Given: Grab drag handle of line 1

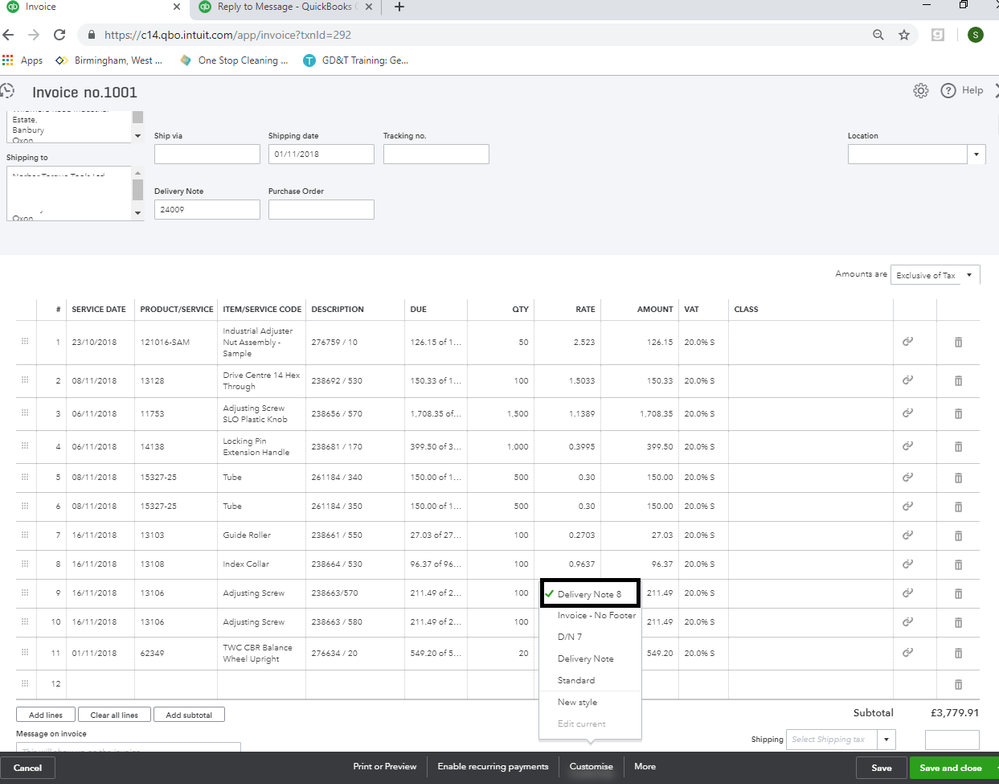Looking at the screenshot, I should [25, 341].
